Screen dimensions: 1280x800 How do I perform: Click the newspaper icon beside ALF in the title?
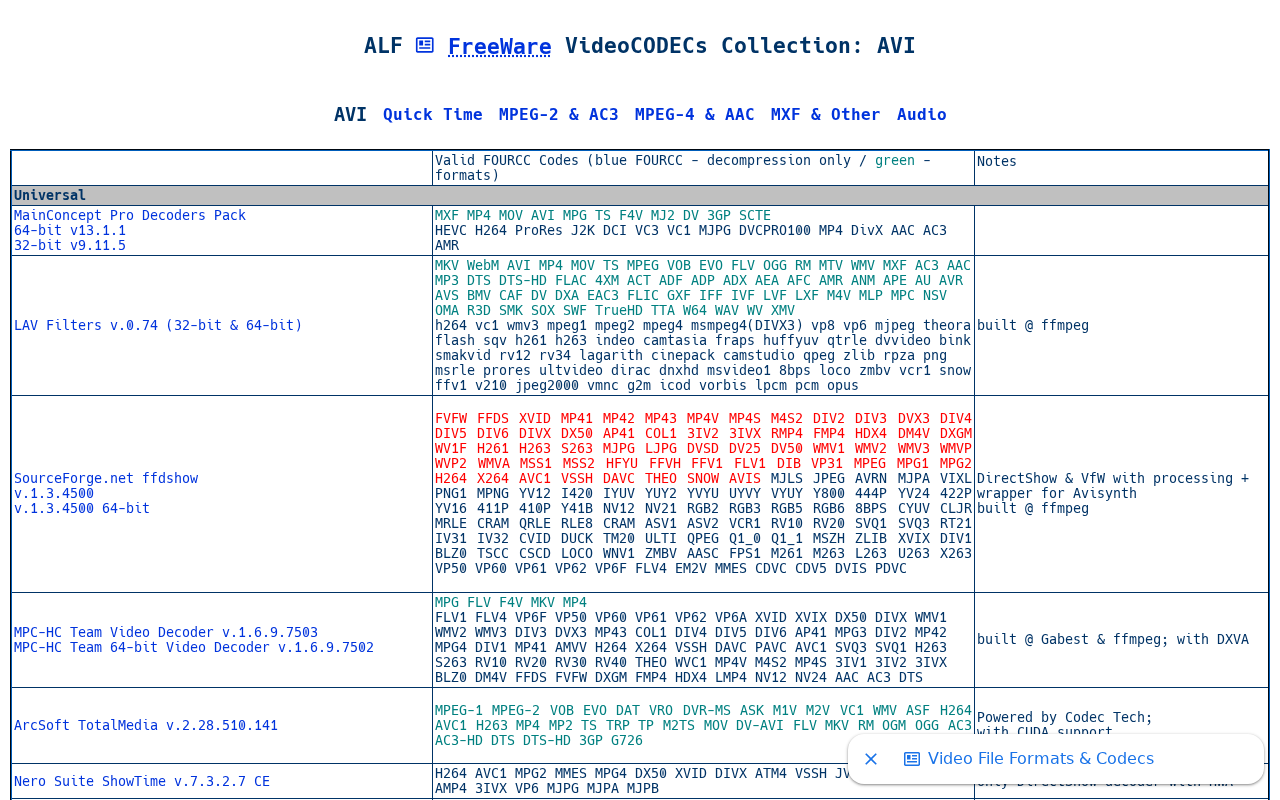[x=425, y=45]
